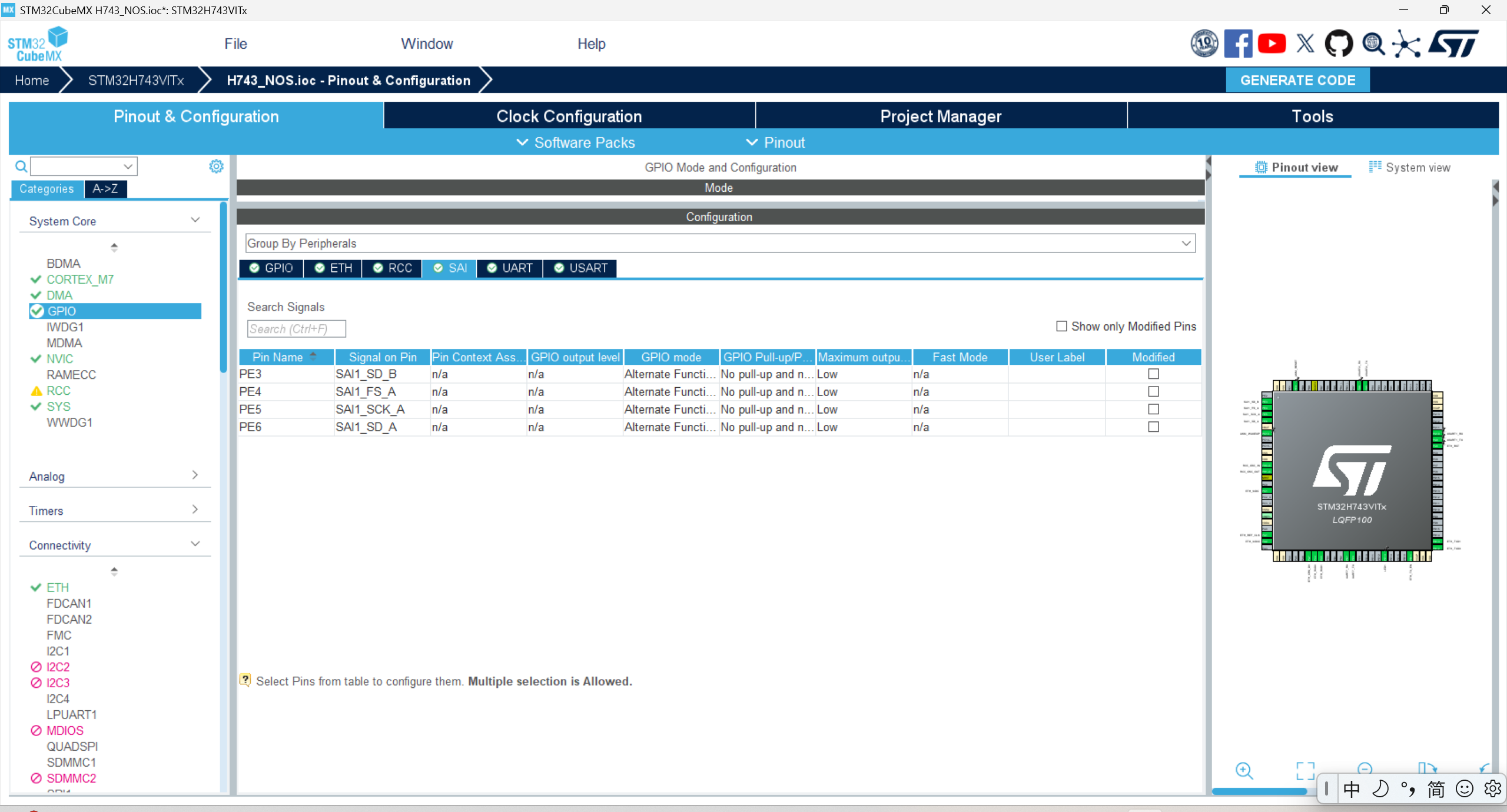Switch to Clock Configuration tab
The width and height of the screenshot is (1507, 812).
569,116
